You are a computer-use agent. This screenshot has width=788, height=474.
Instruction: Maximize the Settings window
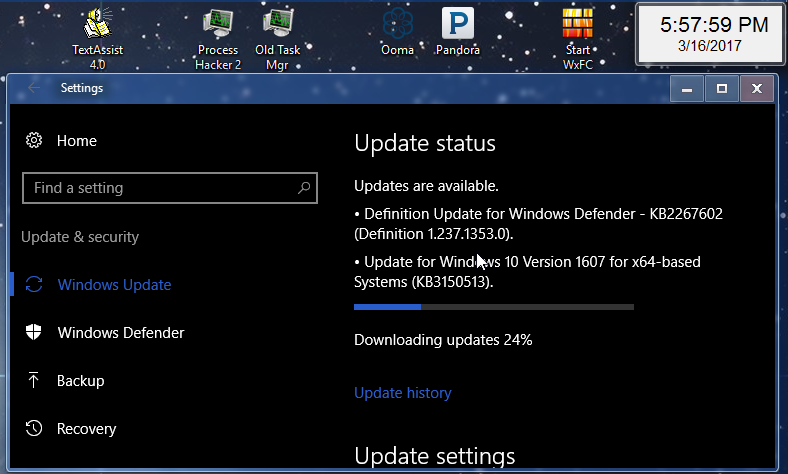721,89
